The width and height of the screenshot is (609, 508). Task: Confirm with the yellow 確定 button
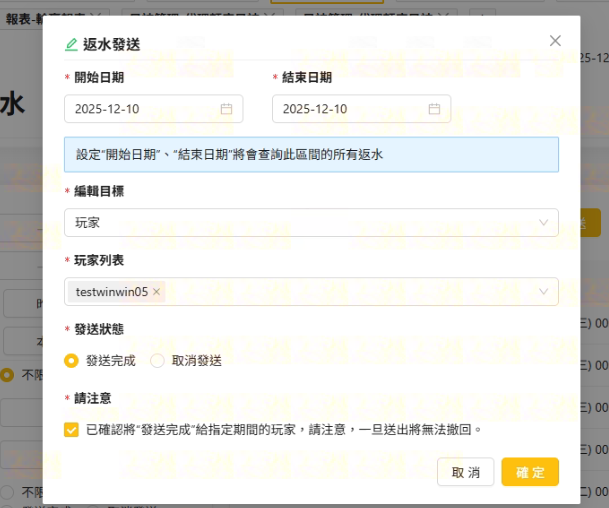coord(529,472)
